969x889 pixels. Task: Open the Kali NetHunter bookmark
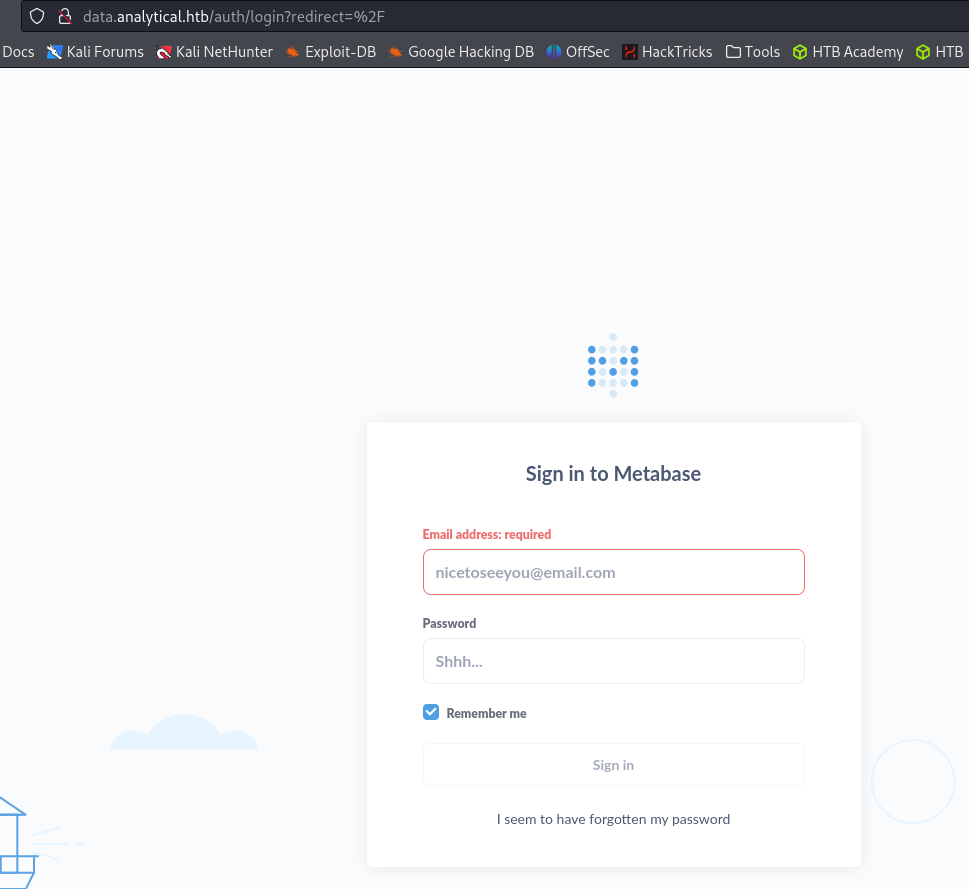[x=214, y=52]
